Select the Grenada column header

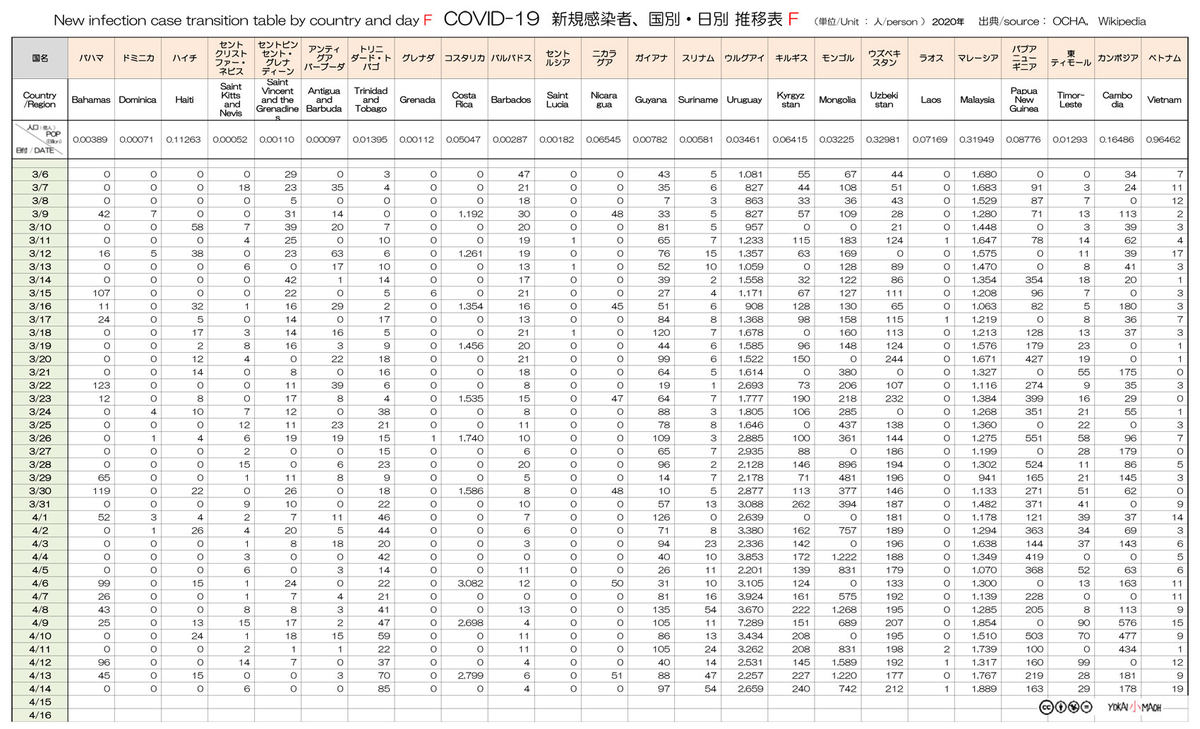pyautogui.click(x=417, y=100)
